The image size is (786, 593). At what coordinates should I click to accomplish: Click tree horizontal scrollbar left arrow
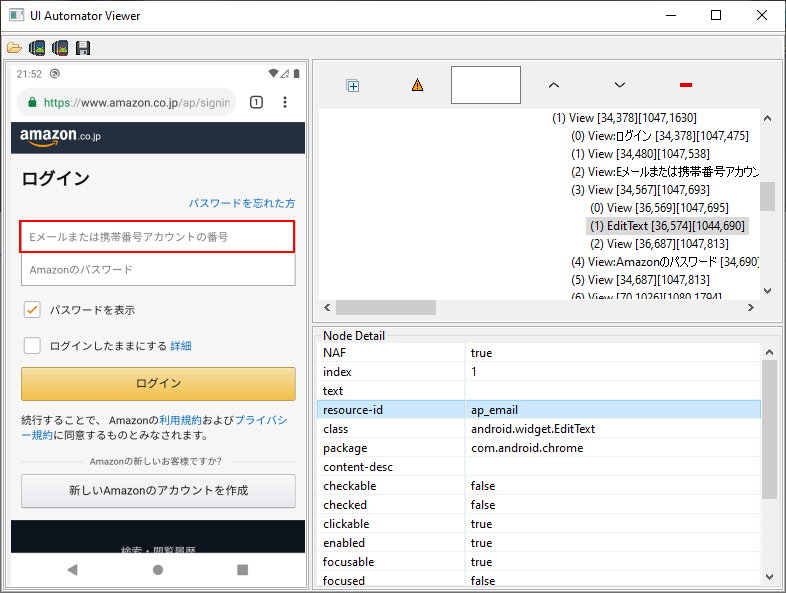point(327,307)
